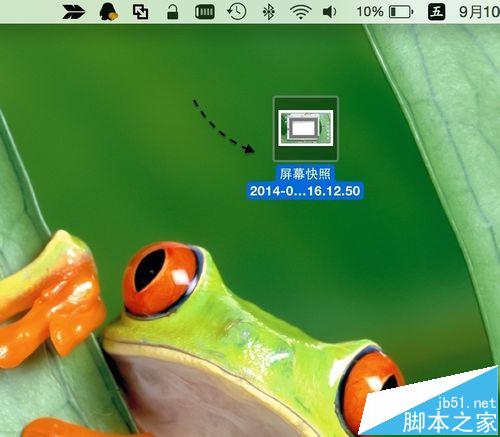Select the screenshot file thumbnail on desktop
This screenshot has height=437, width=500.
coord(306,129)
